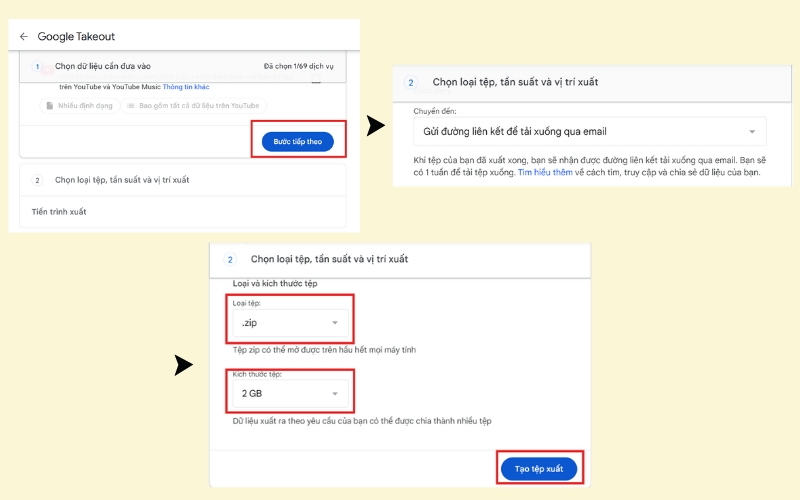This screenshot has width=800, height=500.
Task: Click the 'Tạo tệp xuất' button
Action: 538,469
